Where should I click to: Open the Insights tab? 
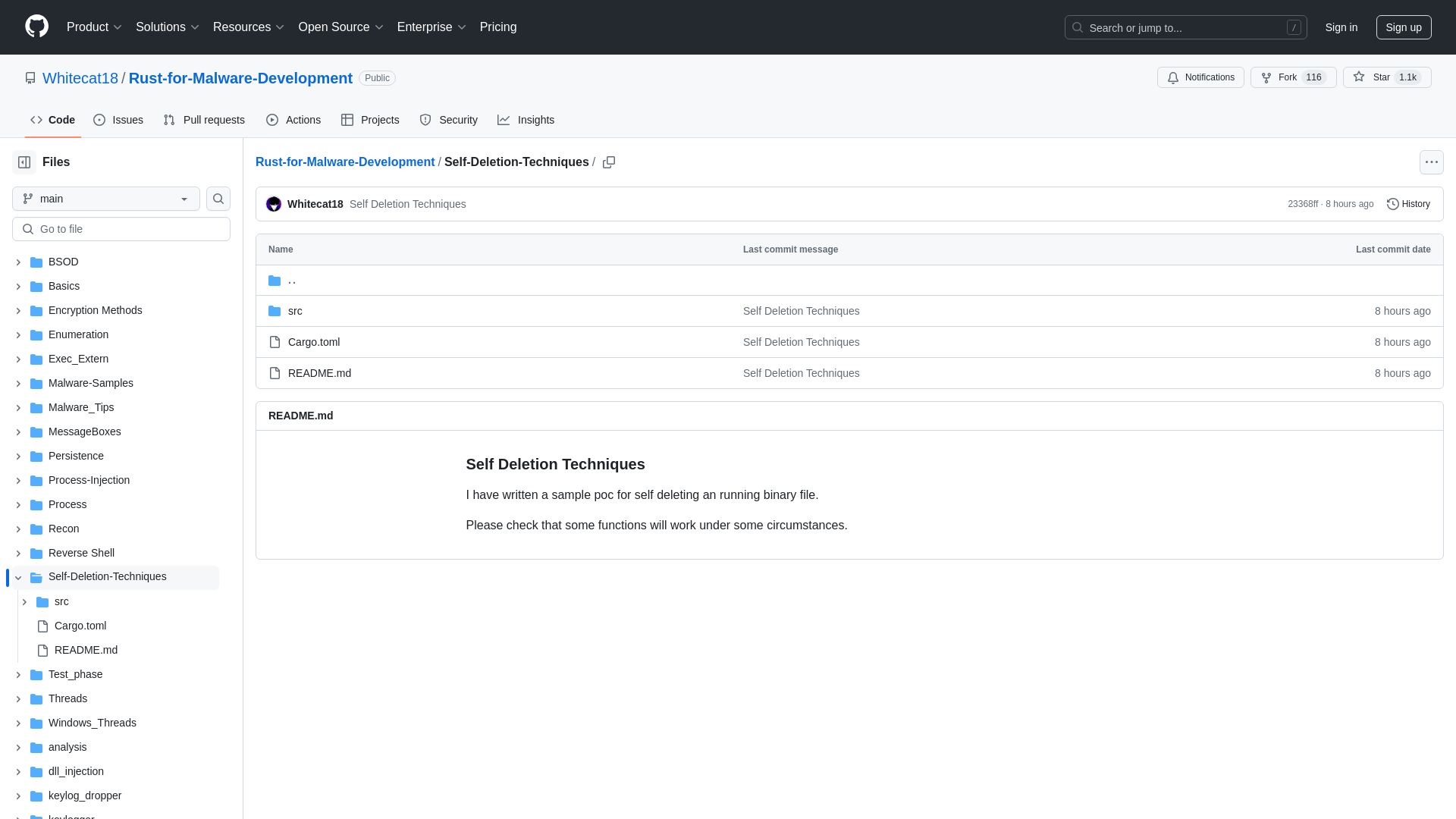[526, 120]
